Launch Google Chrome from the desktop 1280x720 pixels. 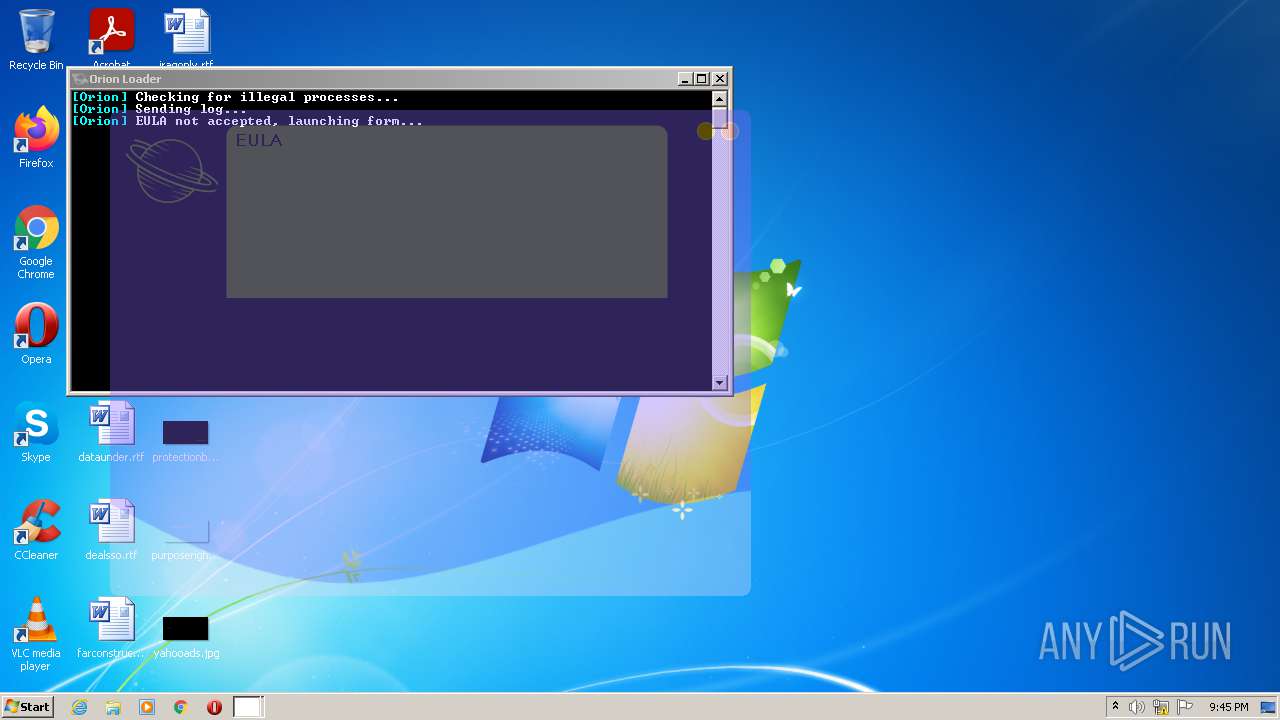(36, 243)
